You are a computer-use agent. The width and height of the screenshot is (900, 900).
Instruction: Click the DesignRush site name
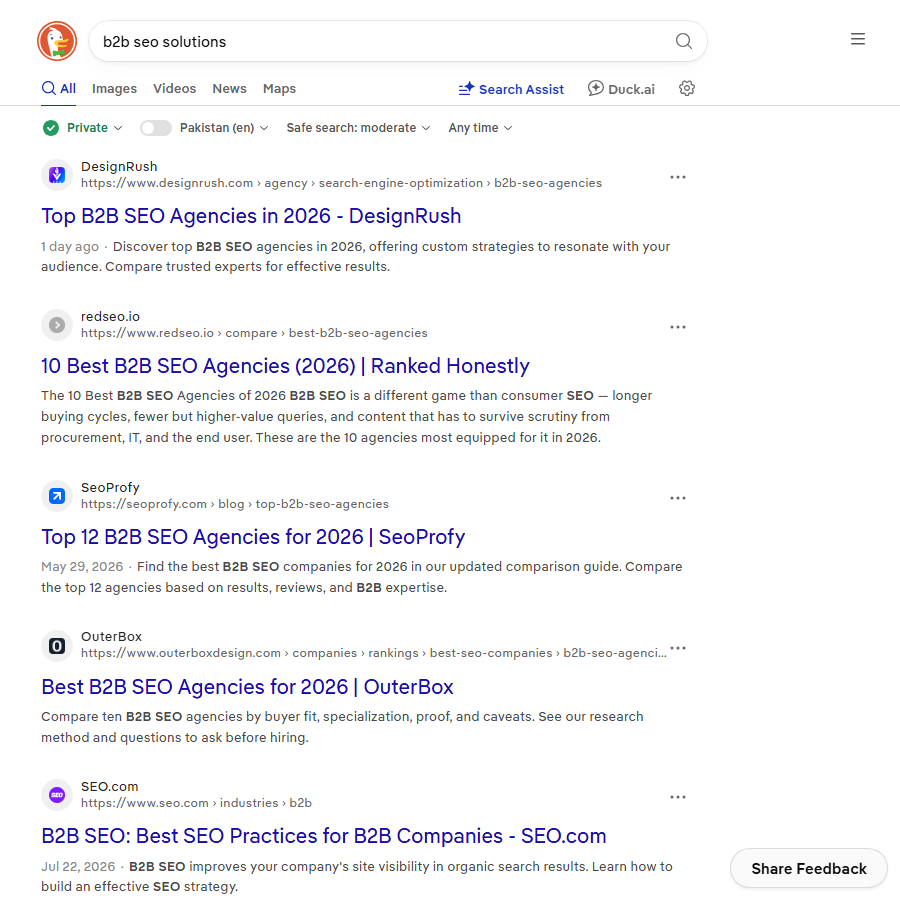tap(119, 166)
